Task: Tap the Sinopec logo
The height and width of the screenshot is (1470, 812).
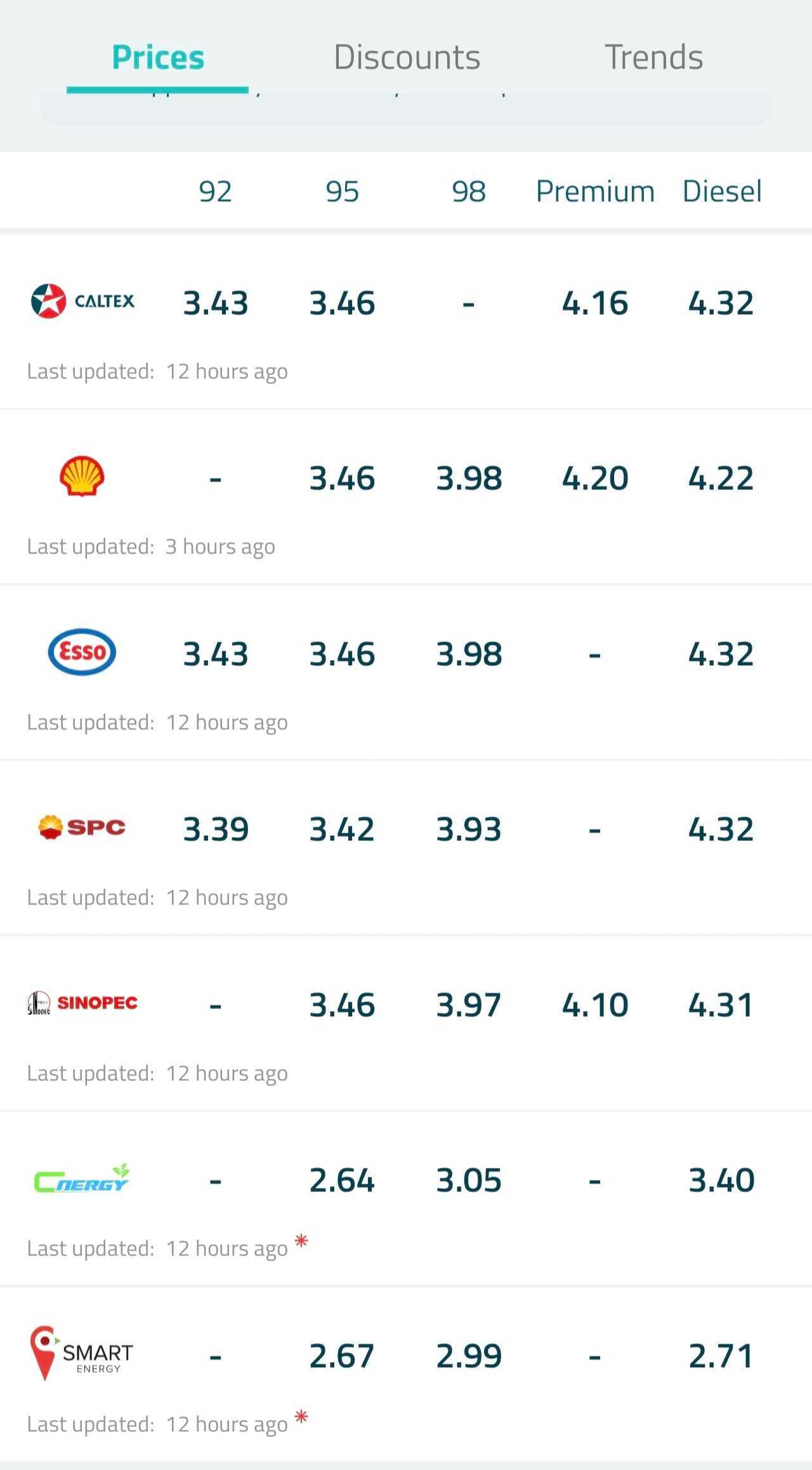Action: tap(82, 1003)
